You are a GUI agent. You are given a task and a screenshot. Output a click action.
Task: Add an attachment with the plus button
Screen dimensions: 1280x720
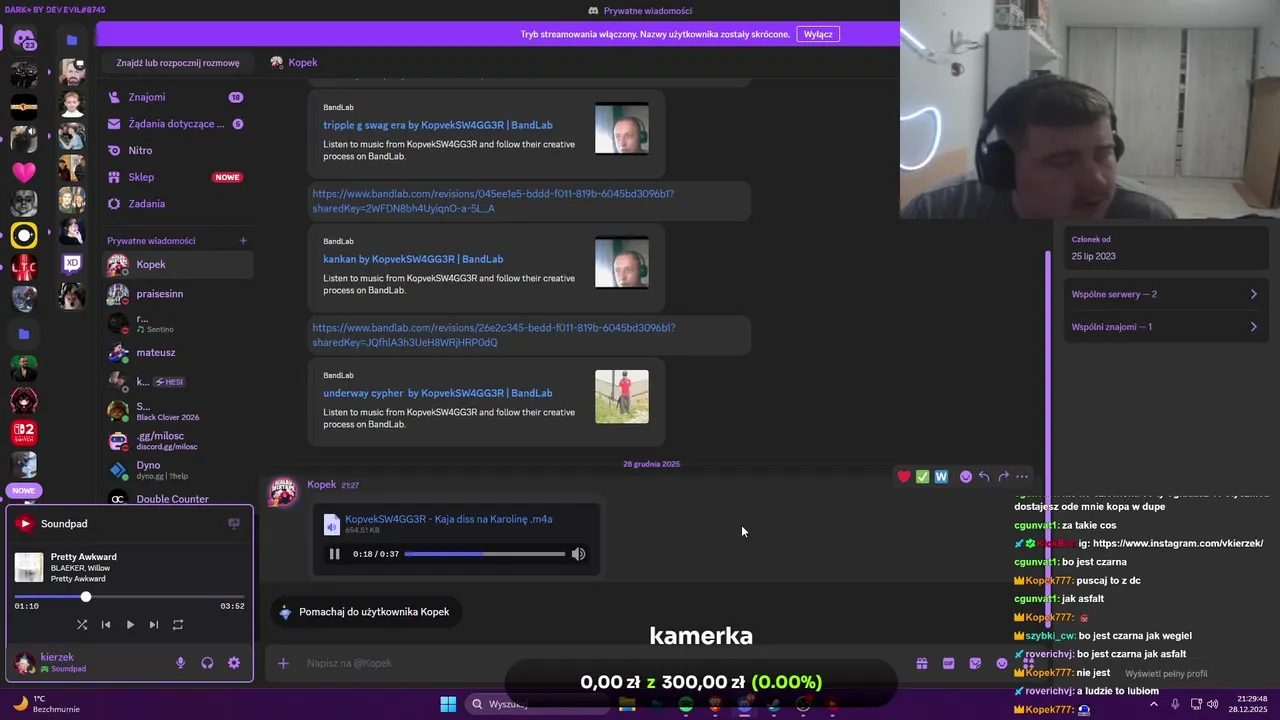[283, 663]
